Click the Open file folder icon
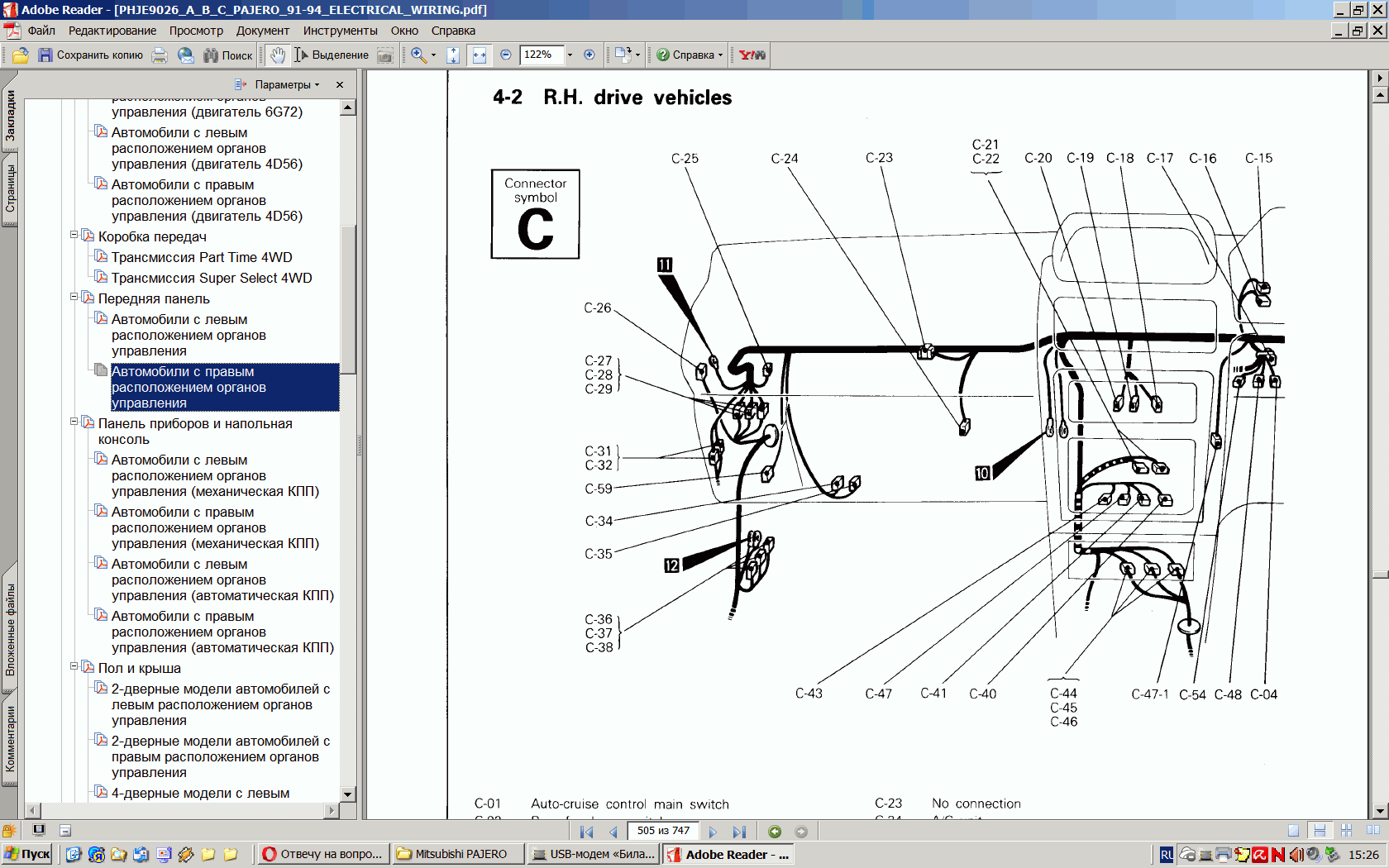The height and width of the screenshot is (868, 1389). click(x=21, y=55)
